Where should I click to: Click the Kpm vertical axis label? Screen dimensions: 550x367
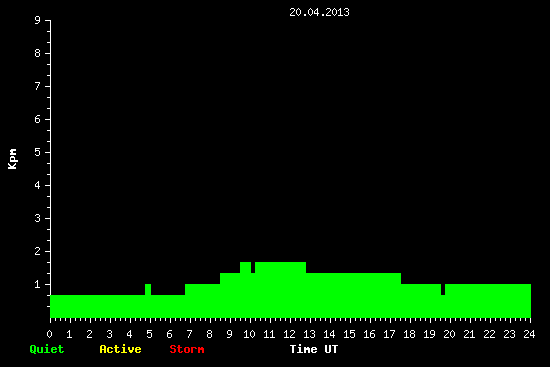tap(12, 159)
